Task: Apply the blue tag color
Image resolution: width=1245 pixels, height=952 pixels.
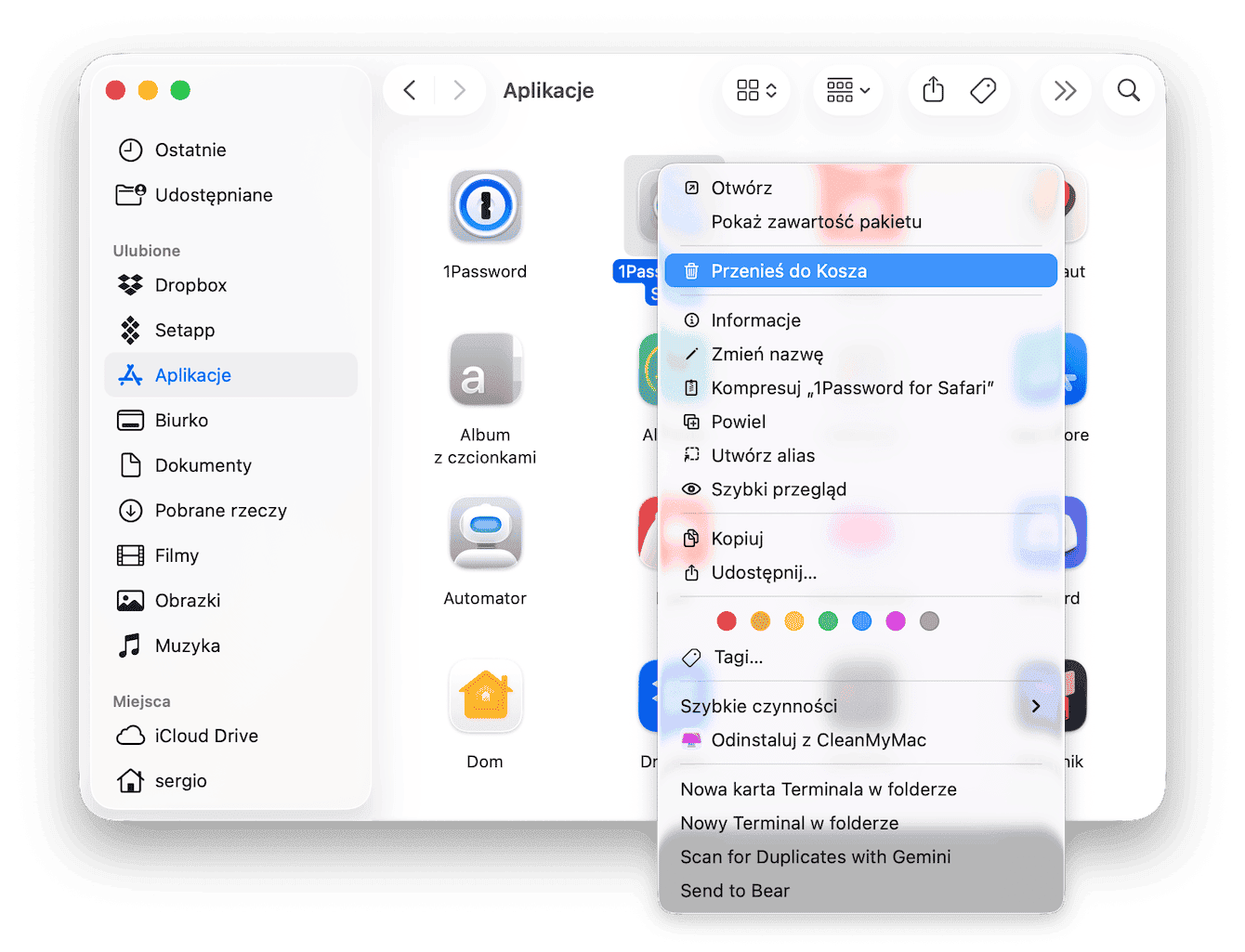Action: coord(862,621)
